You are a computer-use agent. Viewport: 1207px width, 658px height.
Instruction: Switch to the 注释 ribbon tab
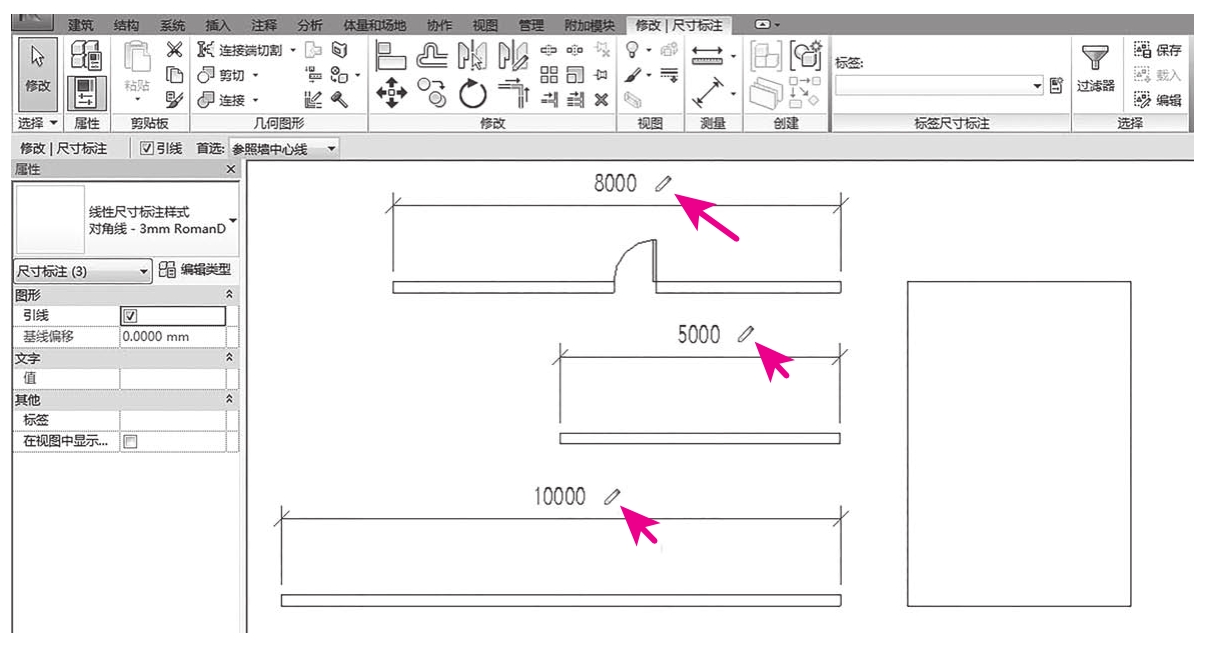pyautogui.click(x=264, y=25)
